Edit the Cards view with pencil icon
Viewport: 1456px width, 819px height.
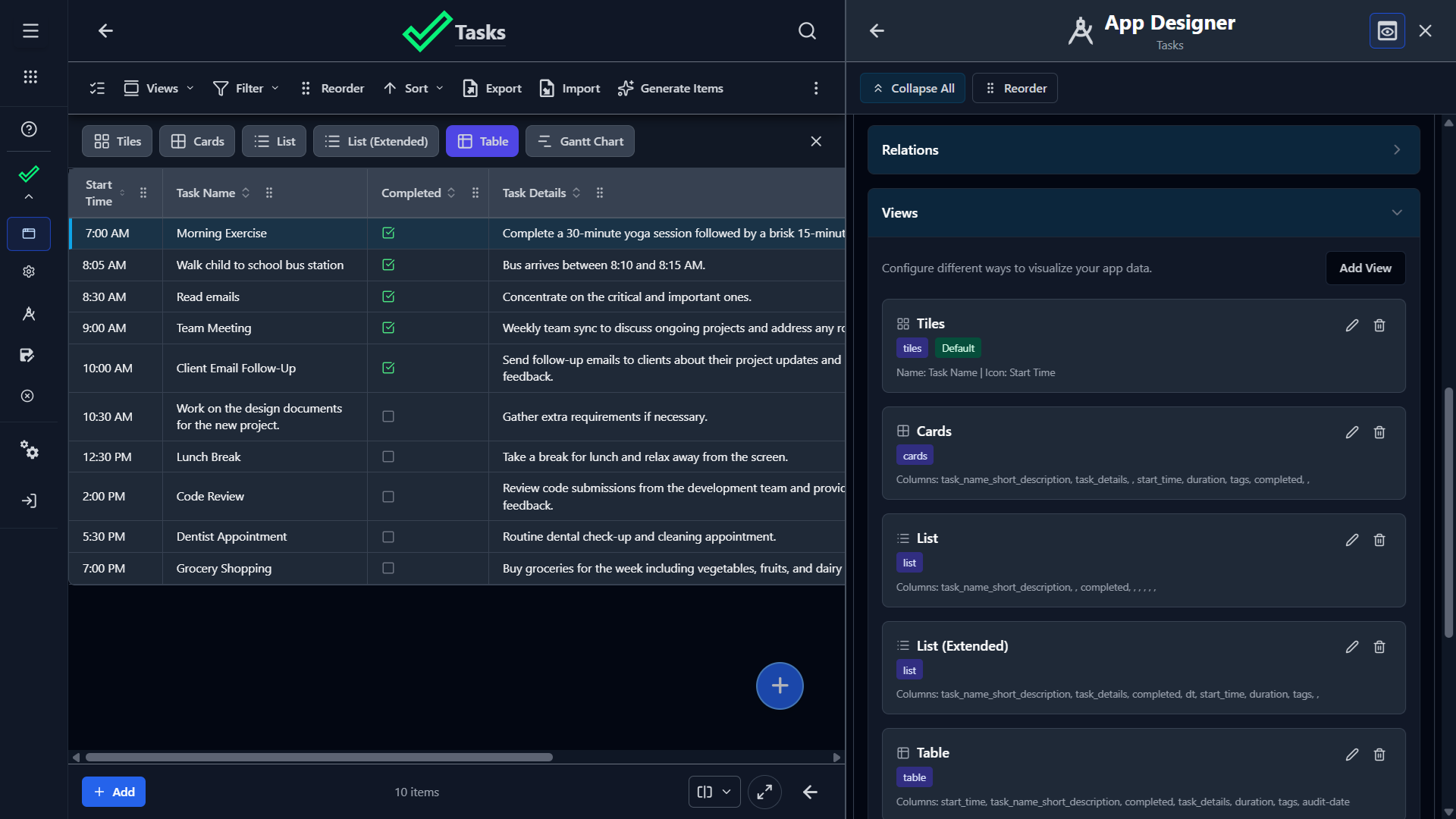point(1352,432)
